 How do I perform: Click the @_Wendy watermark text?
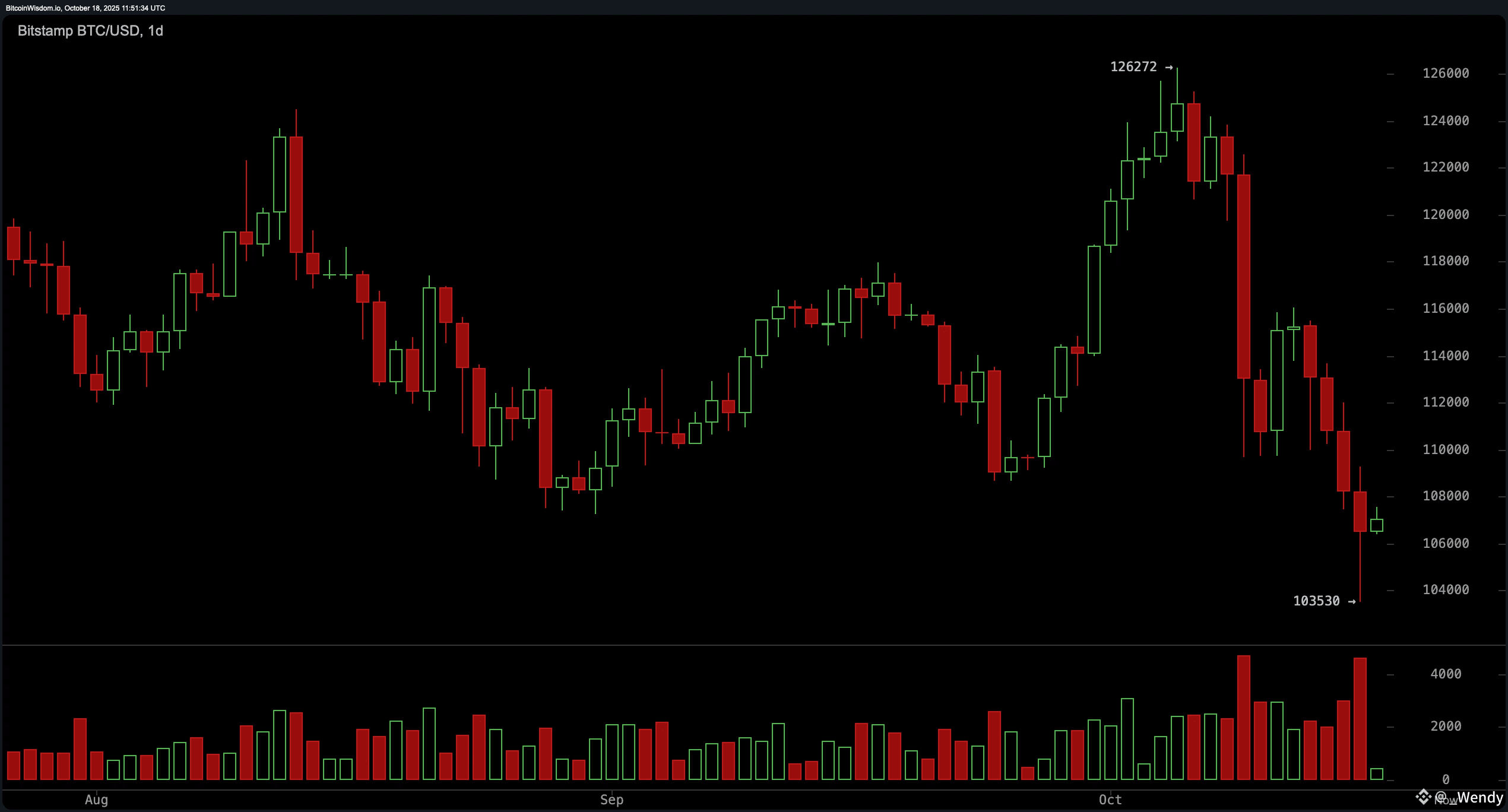pyautogui.click(x=1469, y=797)
